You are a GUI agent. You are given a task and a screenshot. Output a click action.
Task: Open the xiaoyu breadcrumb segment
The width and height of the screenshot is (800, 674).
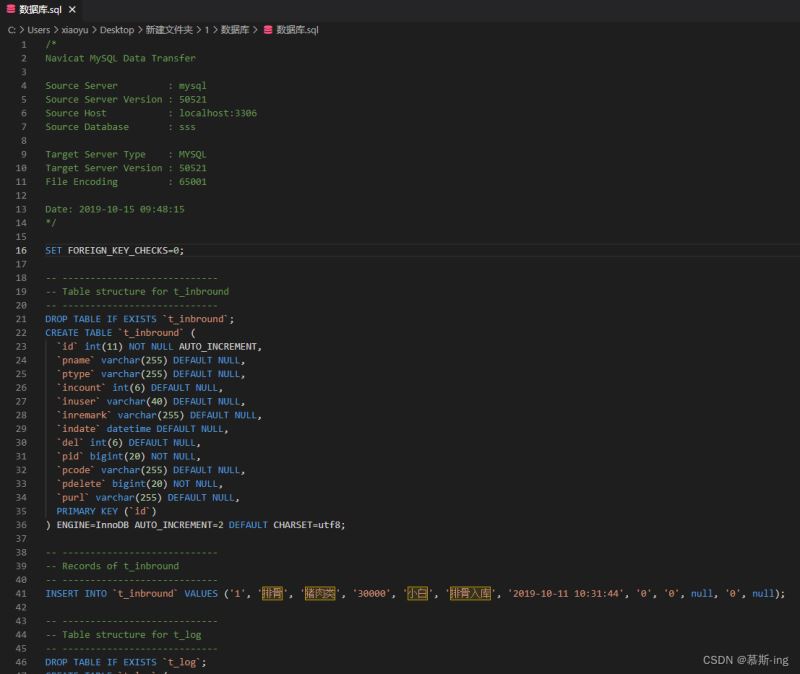(x=74, y=30)
